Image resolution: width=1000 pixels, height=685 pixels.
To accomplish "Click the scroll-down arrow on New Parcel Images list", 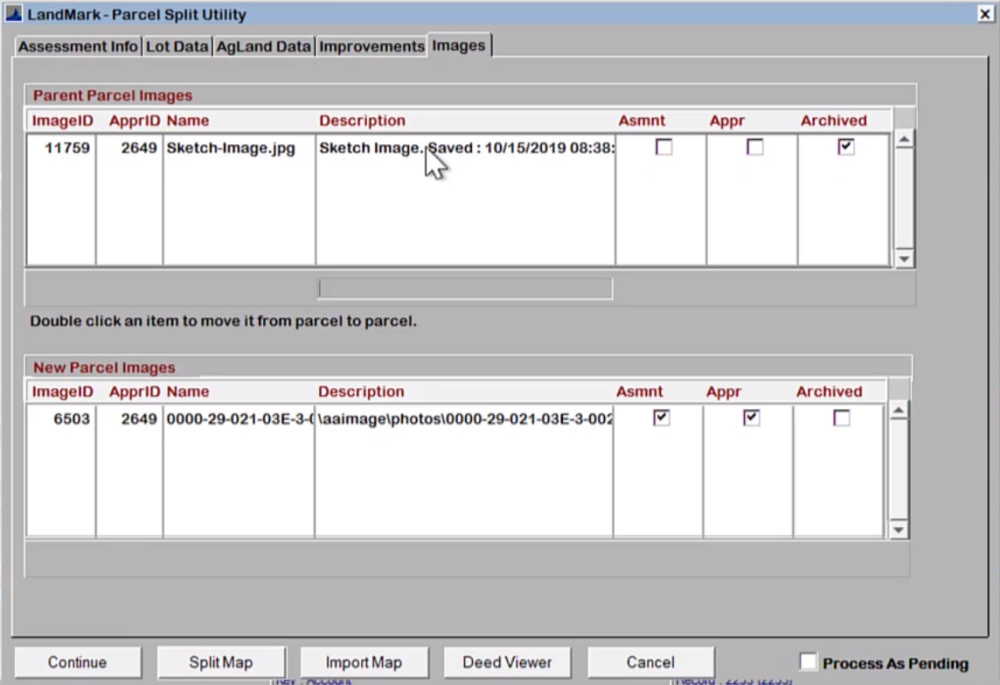I will coord(897,529).
